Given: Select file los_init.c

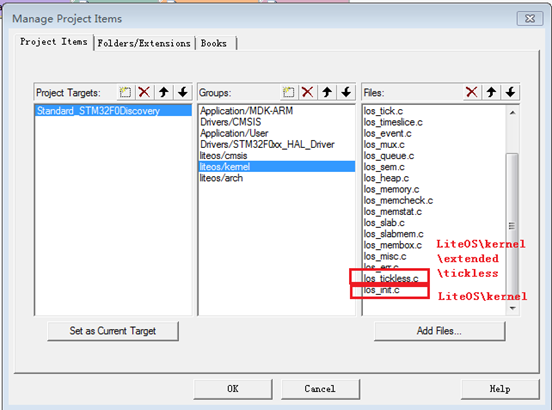Looking at the screenshot, I should (381, 290).
